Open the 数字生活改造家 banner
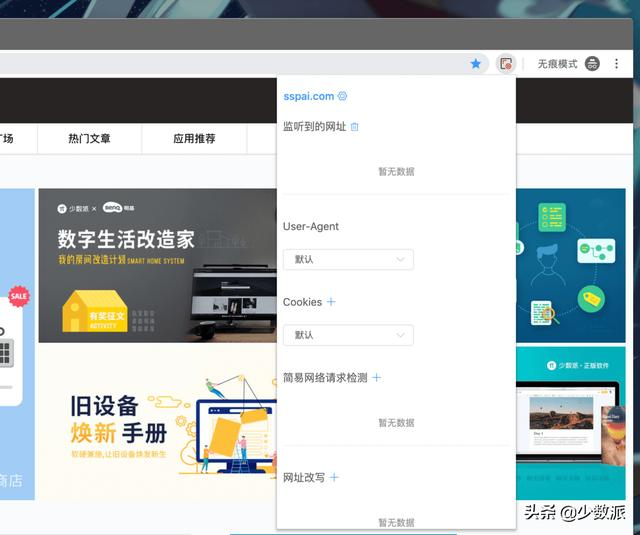Image resolution: width=640 pixels, height=535 pixels. pyautogui.click(x=158, y=265)
